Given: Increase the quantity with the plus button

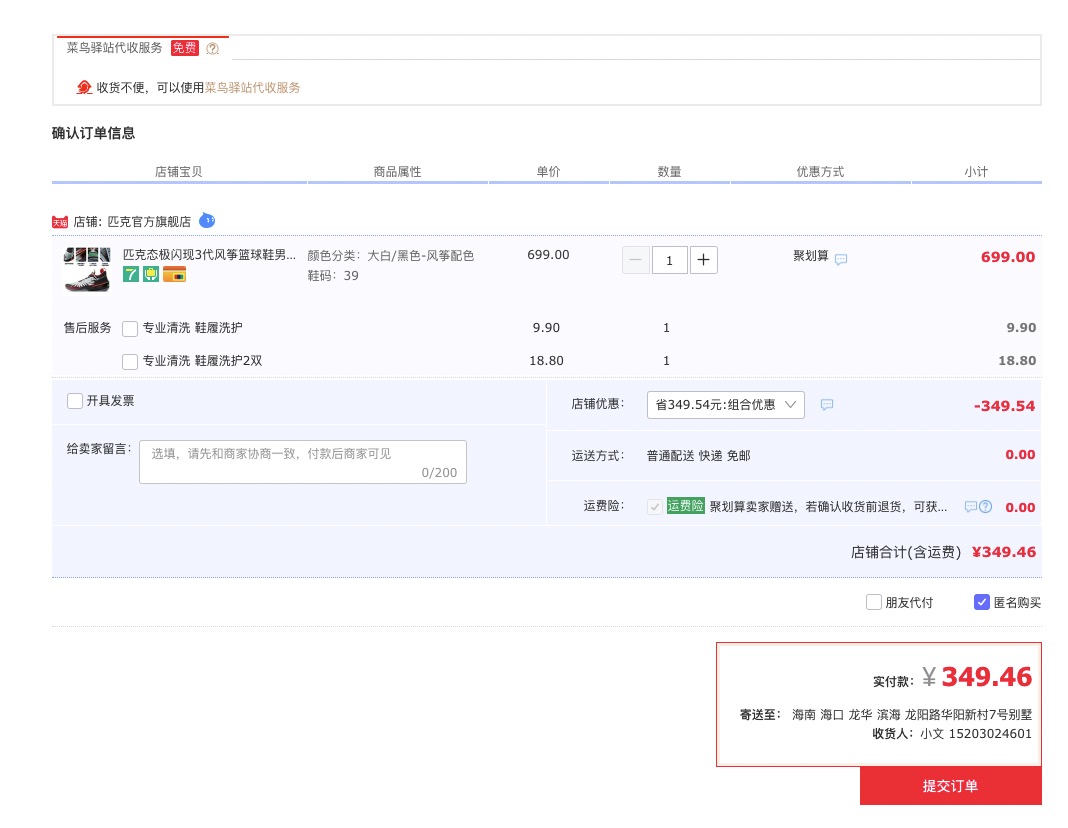Looking at the screenshot, I should [704, 260].
